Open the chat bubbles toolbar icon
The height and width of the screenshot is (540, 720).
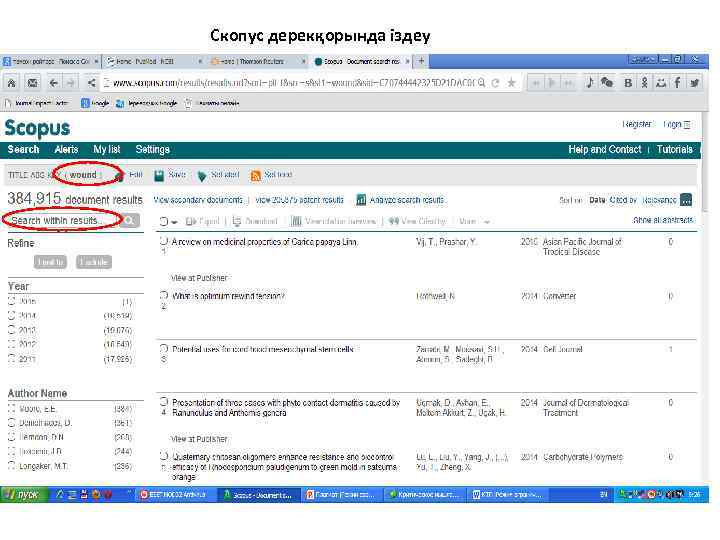point(607,83)
